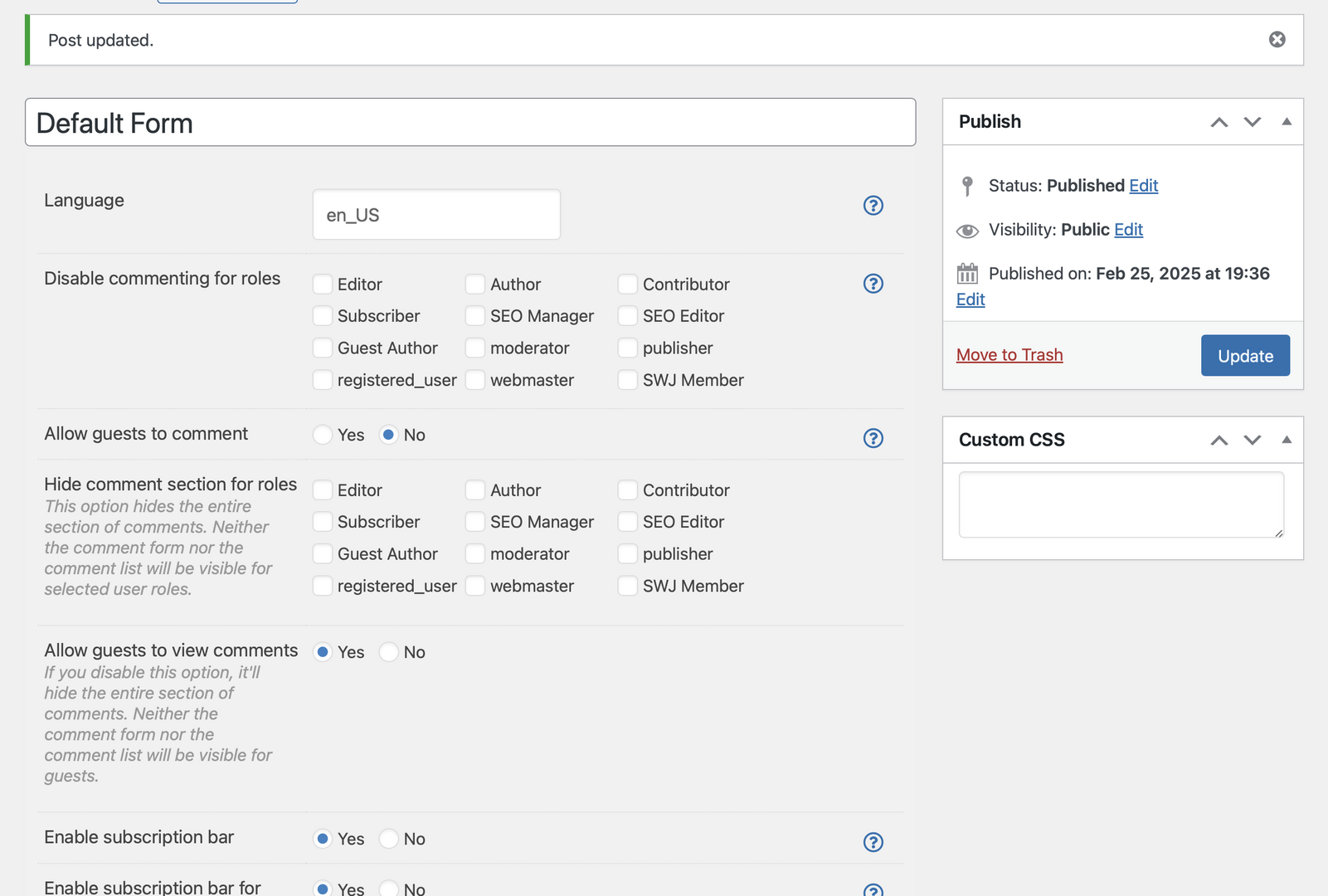Viewport: 1328px width, 896px height.
Task: Dismiss the Post updated notice
Action: (1277, 40)
